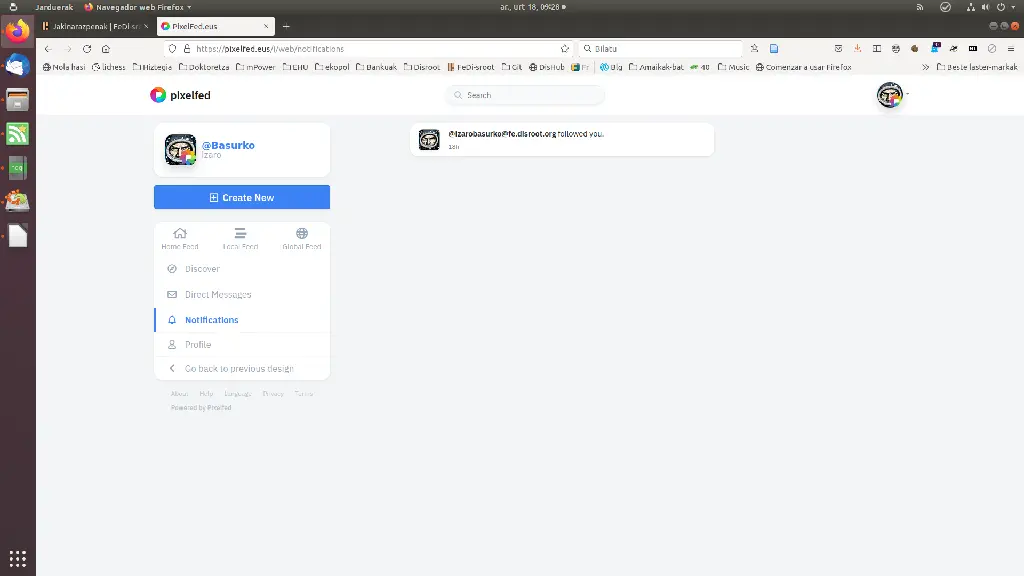Click the Language footer link
The image size is (1024, 576).
238,394
